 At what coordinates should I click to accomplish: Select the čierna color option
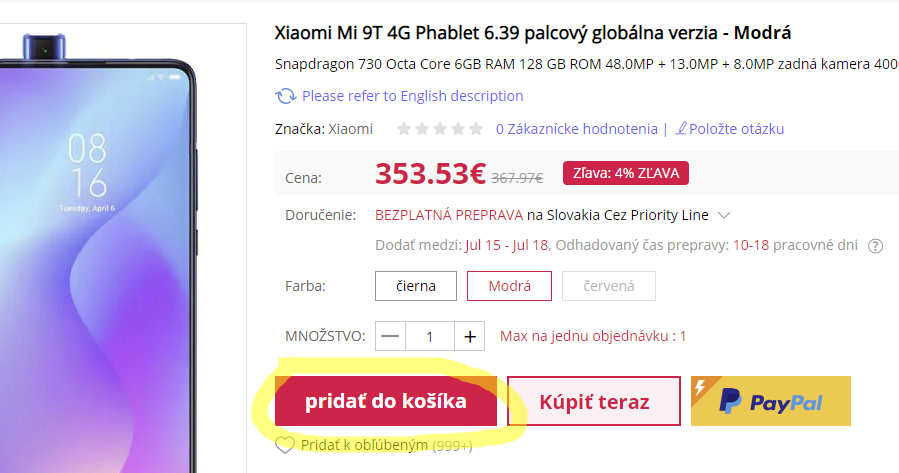pos(416,286)
